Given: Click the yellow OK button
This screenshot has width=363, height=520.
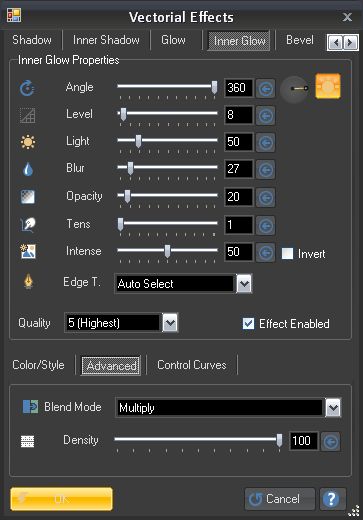Looking at the screenshot, I should (61, 499).
